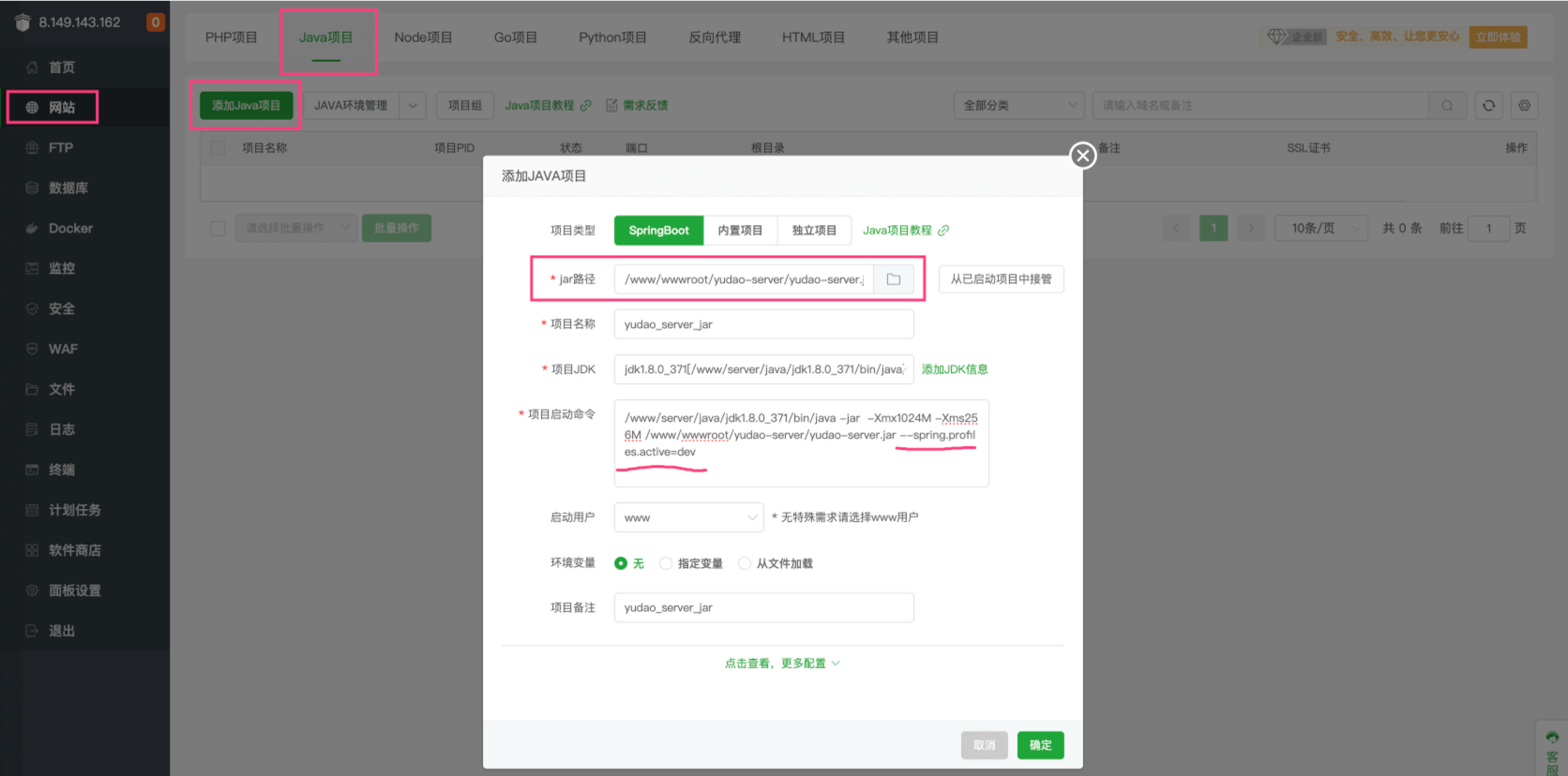Switch to the Node项目 tab
1568x776 pixels.
click(423, 37)
